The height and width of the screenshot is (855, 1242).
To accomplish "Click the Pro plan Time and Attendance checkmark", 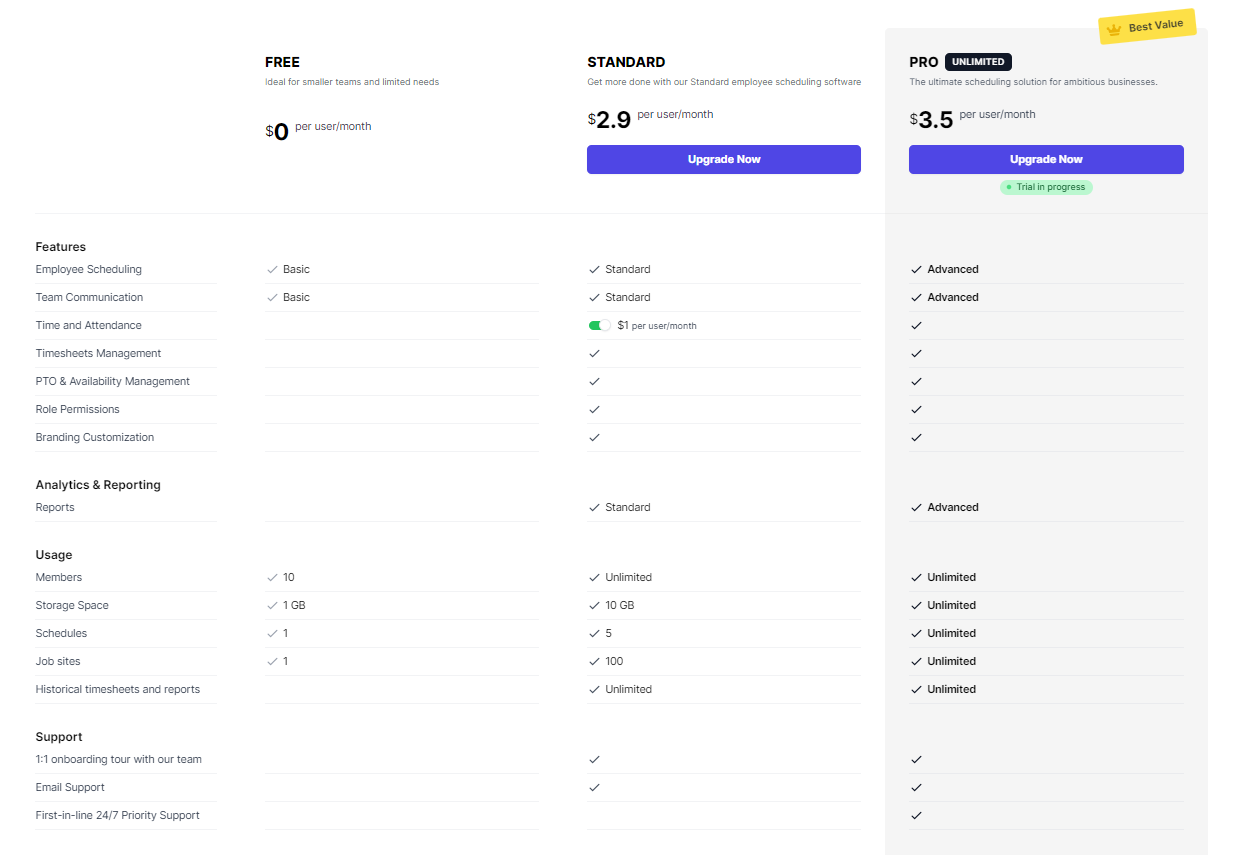I will coord(916,325).
